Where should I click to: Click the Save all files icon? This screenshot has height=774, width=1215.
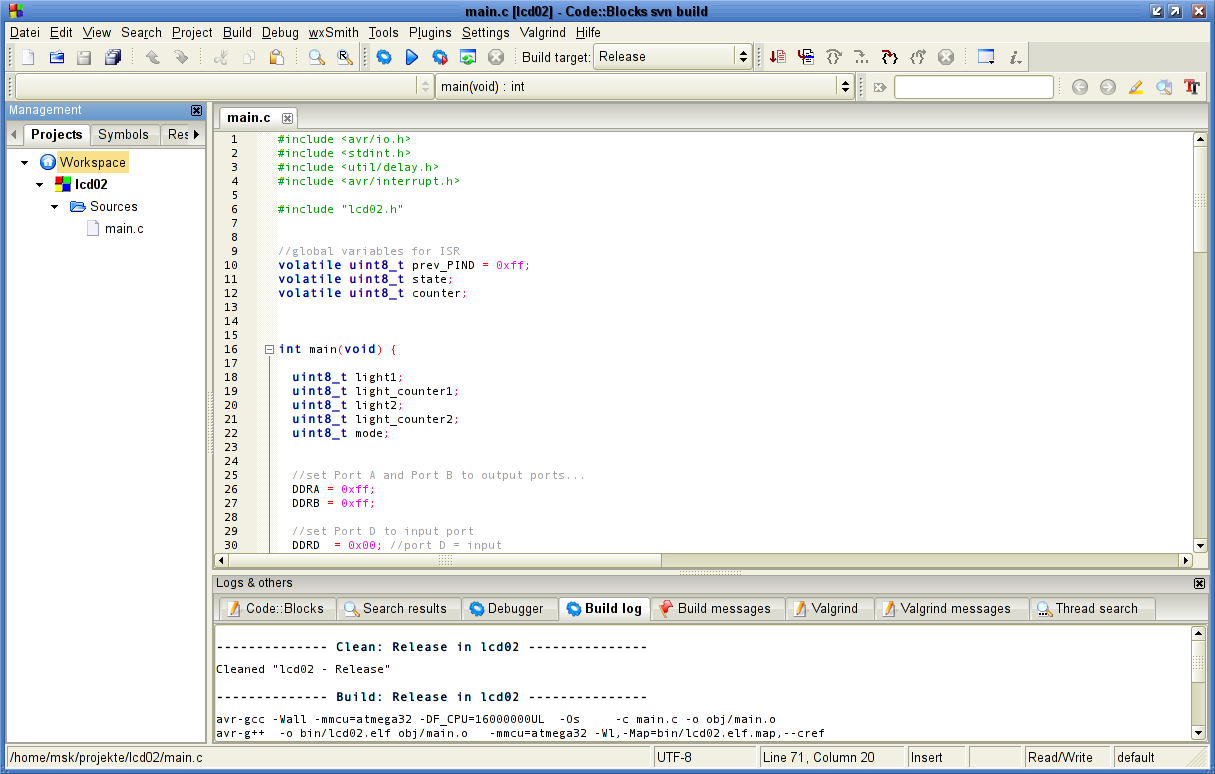[x=113, y=57]
